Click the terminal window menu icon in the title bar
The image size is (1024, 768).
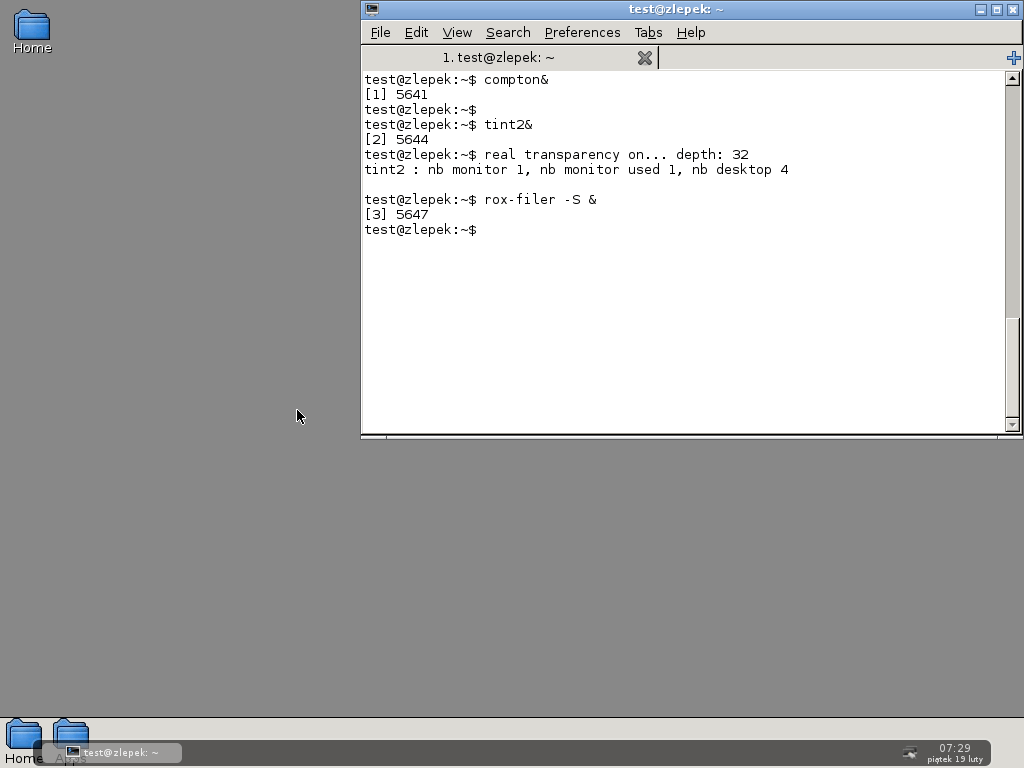click(x=372, y=9)
